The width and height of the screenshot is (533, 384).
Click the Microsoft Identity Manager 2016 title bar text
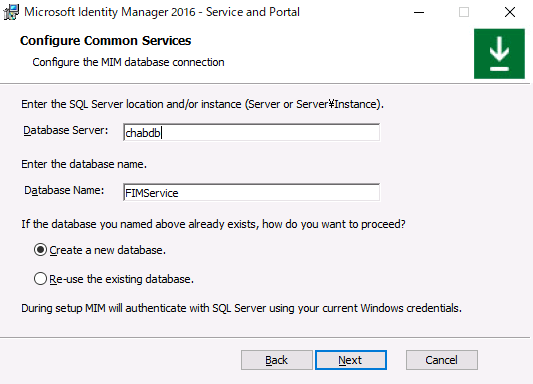point(162,12)
